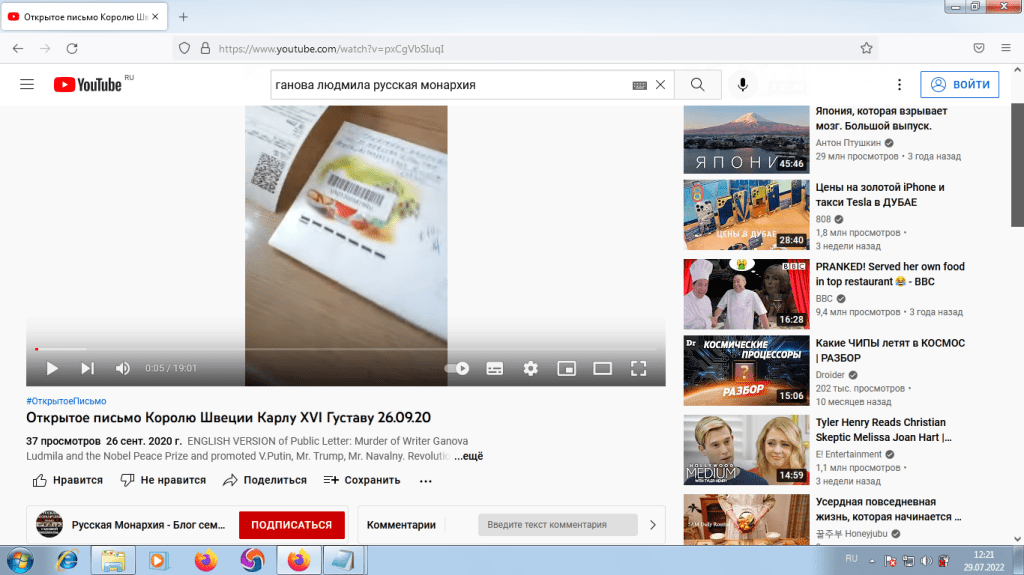
Task: Skip to the next video
Action: [x=87, y=368]
